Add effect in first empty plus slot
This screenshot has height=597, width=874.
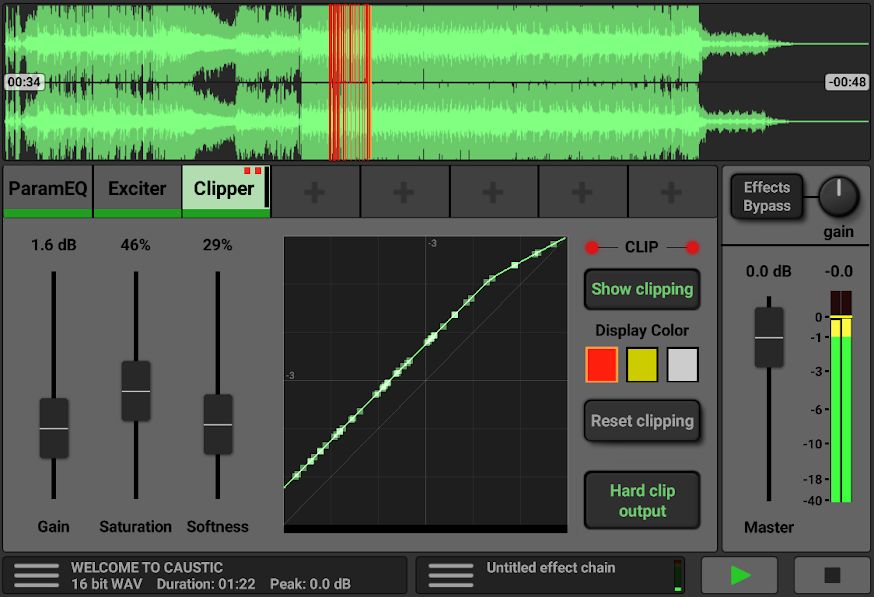tap(315, 192)
